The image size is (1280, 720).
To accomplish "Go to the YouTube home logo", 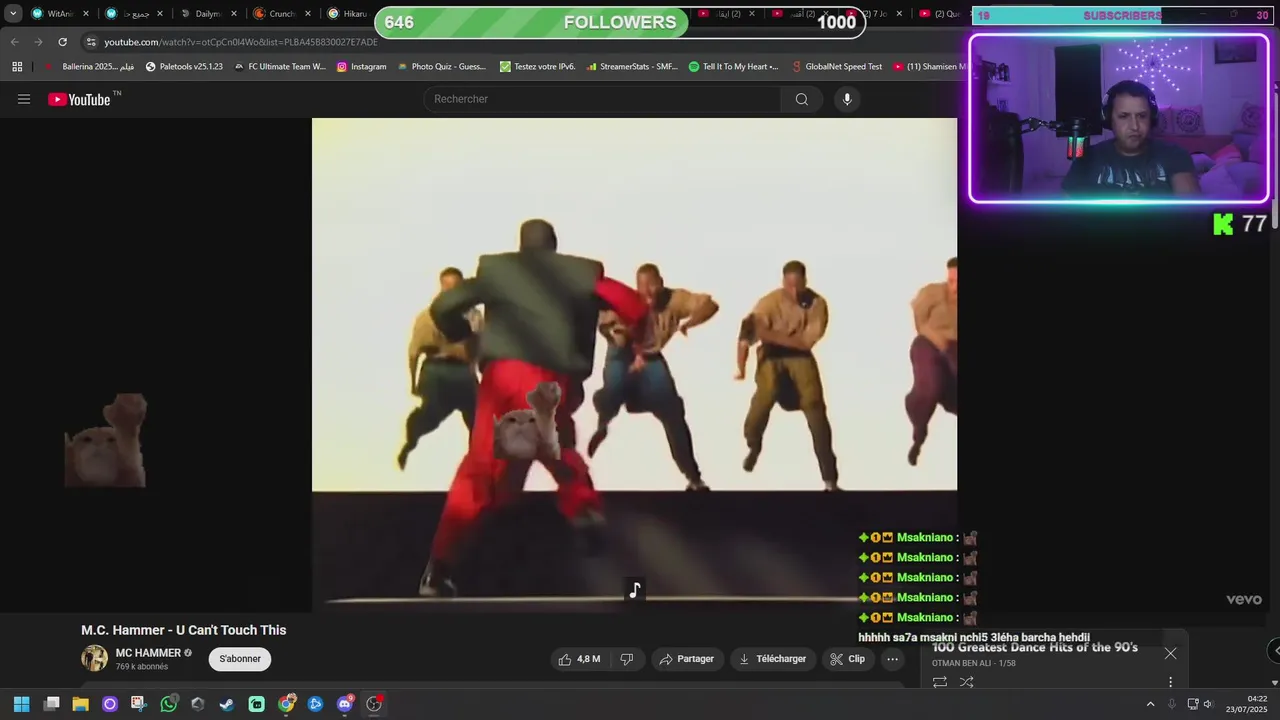I will coord(79,99).
